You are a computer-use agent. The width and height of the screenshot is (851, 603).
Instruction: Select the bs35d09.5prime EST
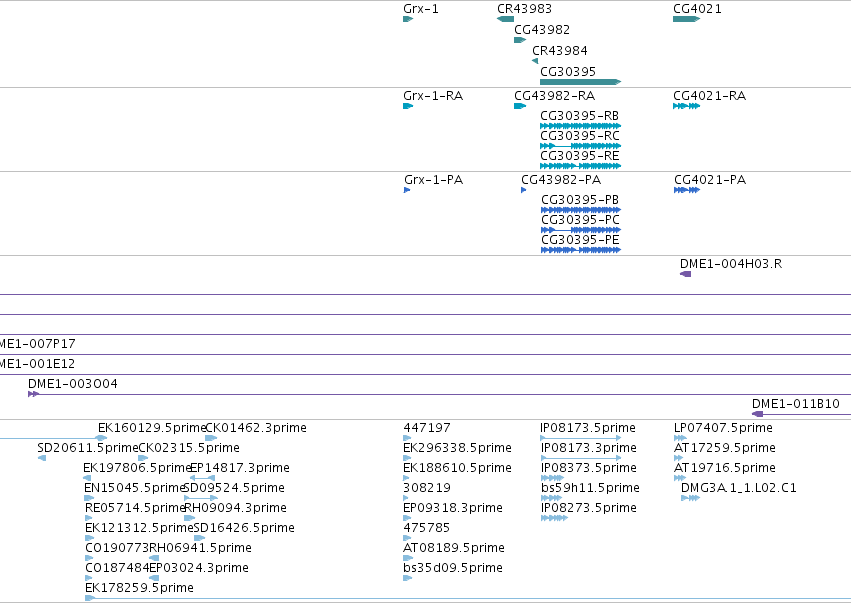point(453,568)
